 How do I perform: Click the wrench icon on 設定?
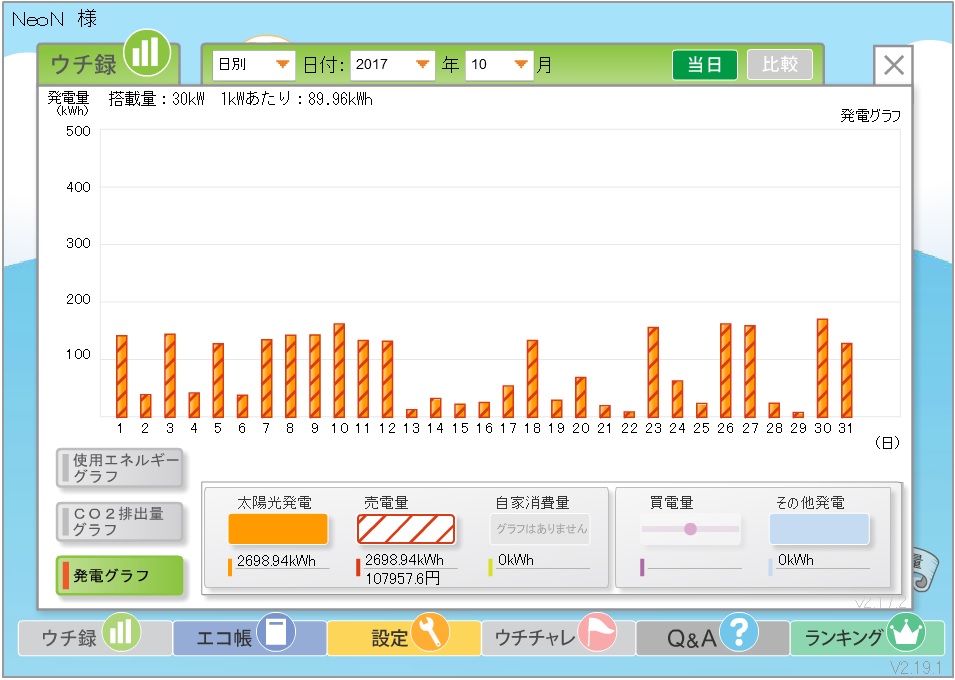430,632
